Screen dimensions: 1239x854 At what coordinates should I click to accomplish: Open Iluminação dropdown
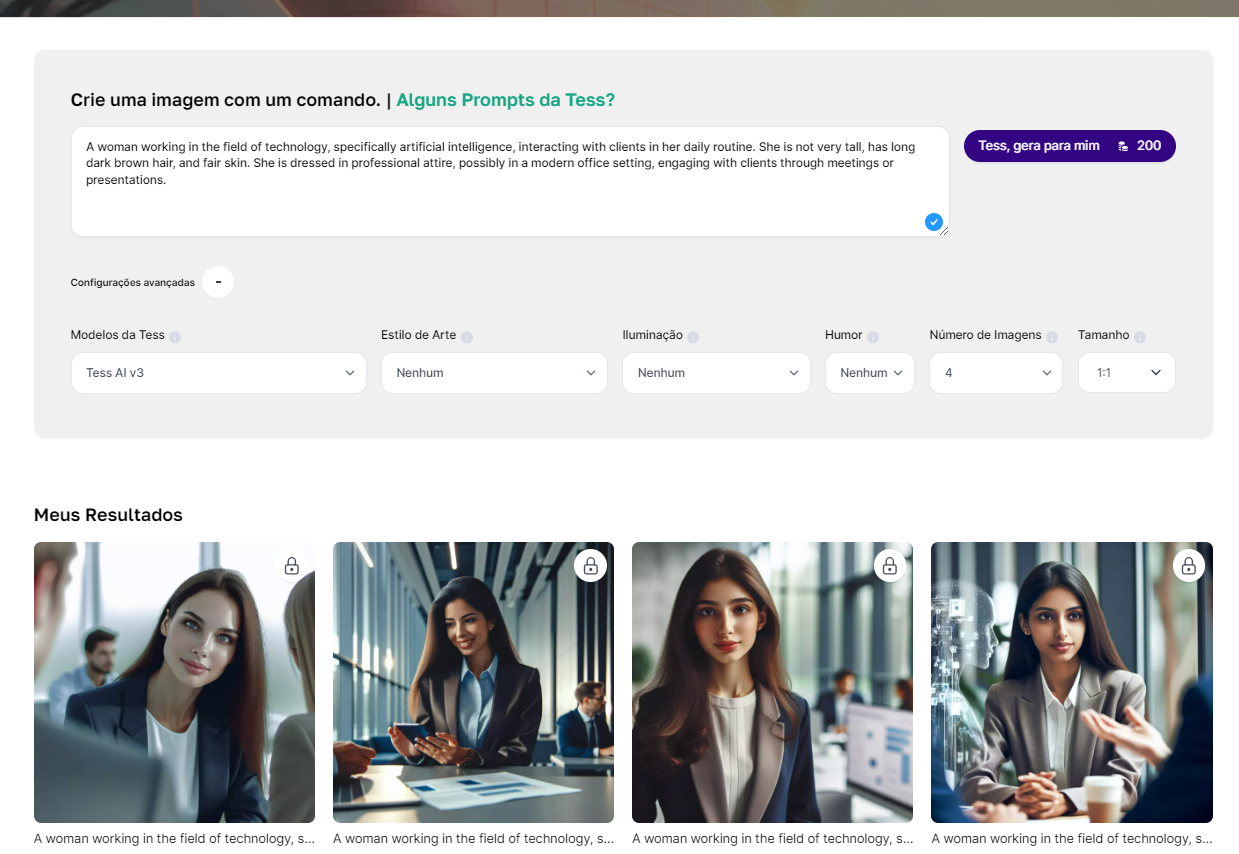click(x=716, y=373)
